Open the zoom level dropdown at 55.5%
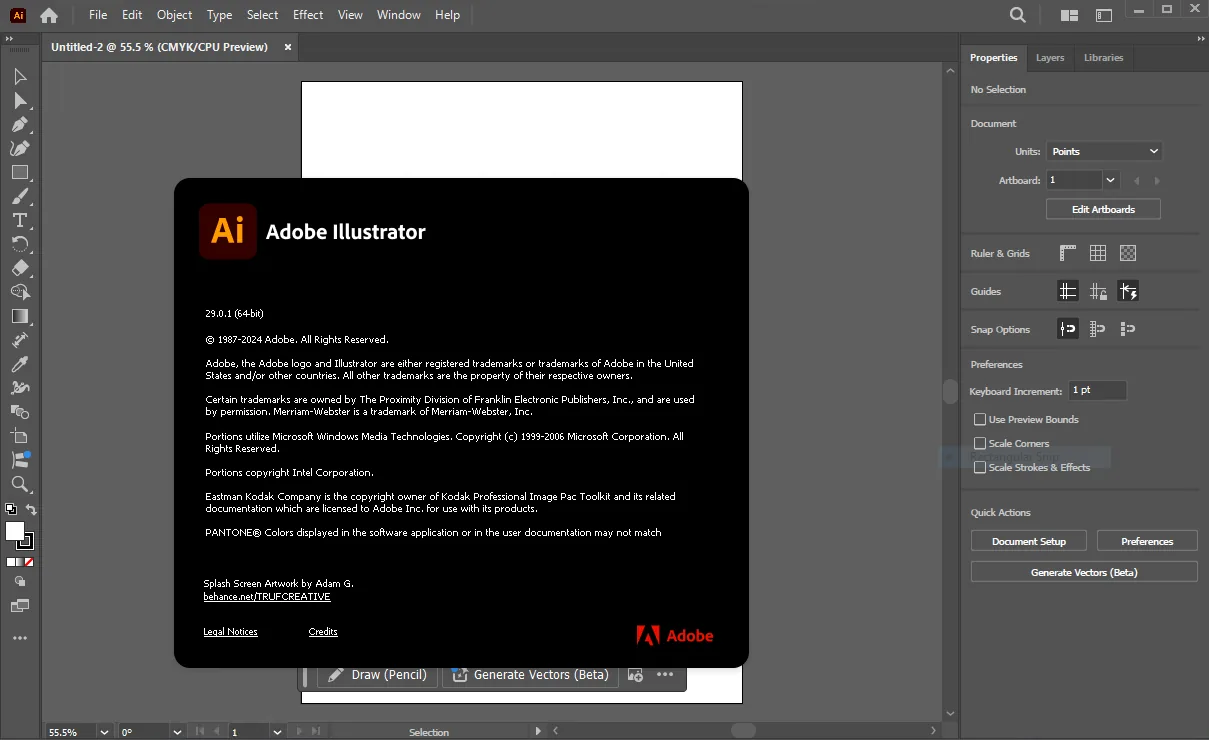 104,732
